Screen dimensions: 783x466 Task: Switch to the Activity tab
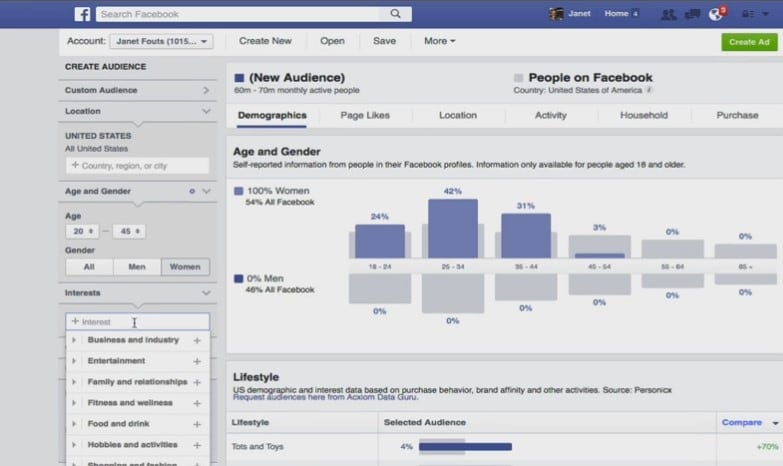(551, 115)
